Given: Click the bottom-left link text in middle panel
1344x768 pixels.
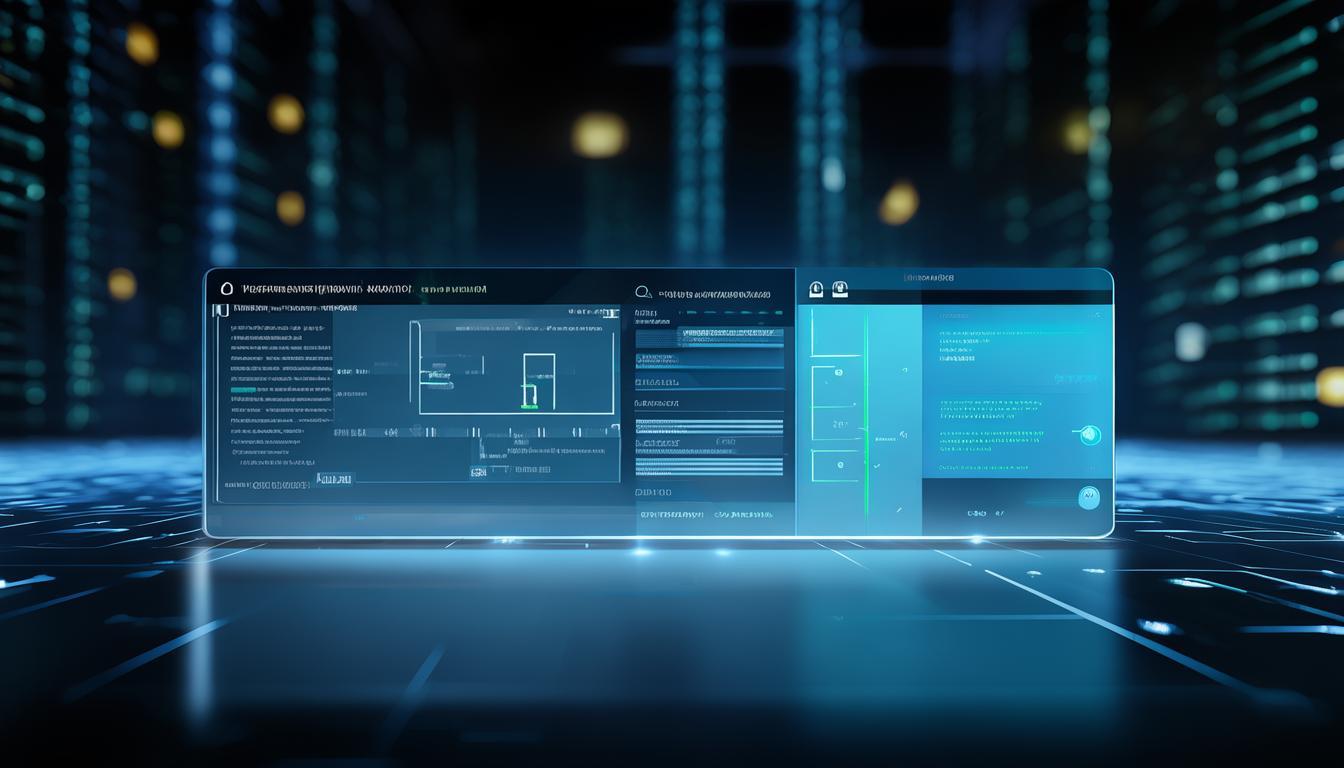Looking at the screenshot, I should pyautogui.click(x=671, y=515).
